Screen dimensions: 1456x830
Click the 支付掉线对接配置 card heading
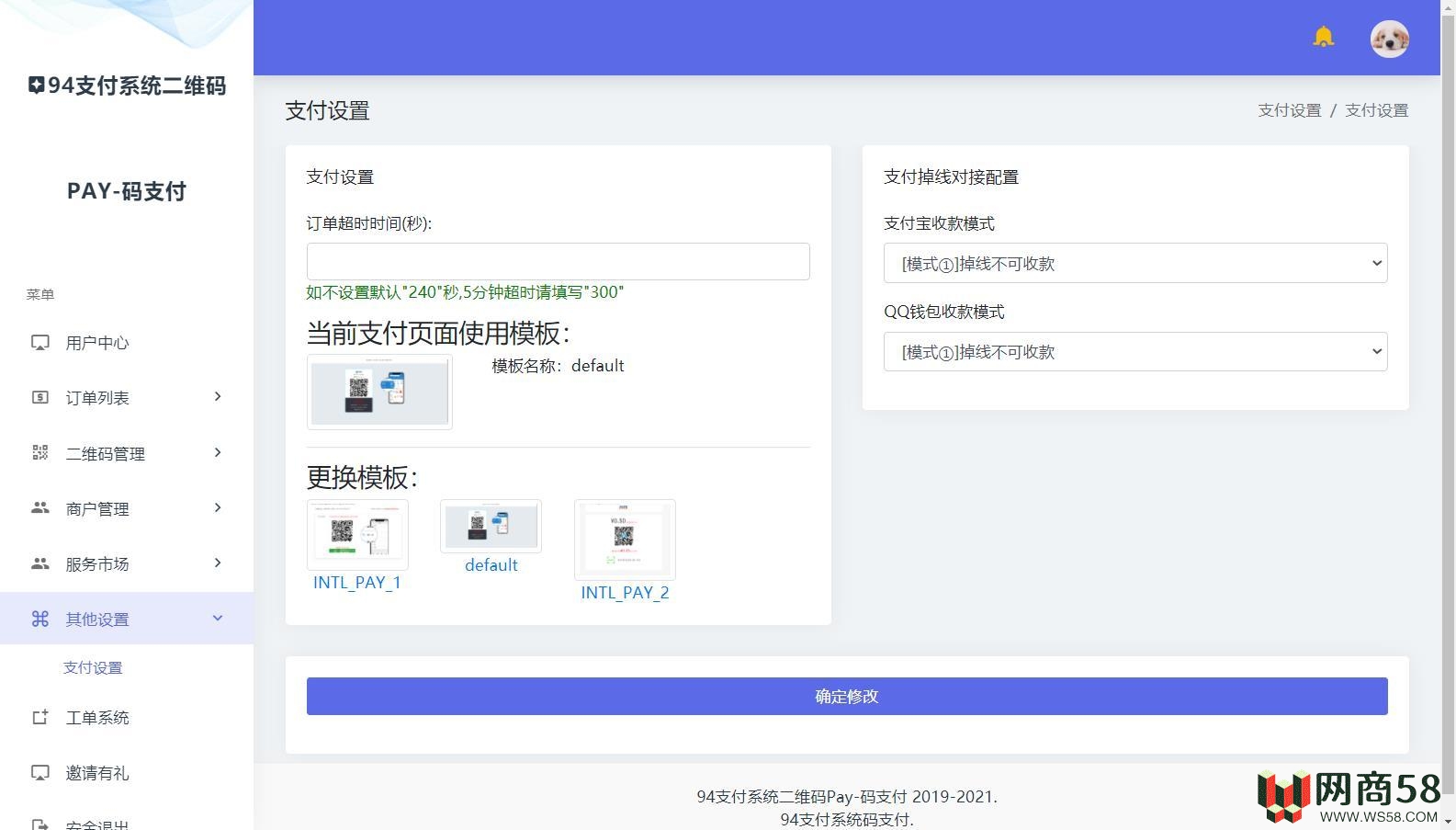[951, 176]
